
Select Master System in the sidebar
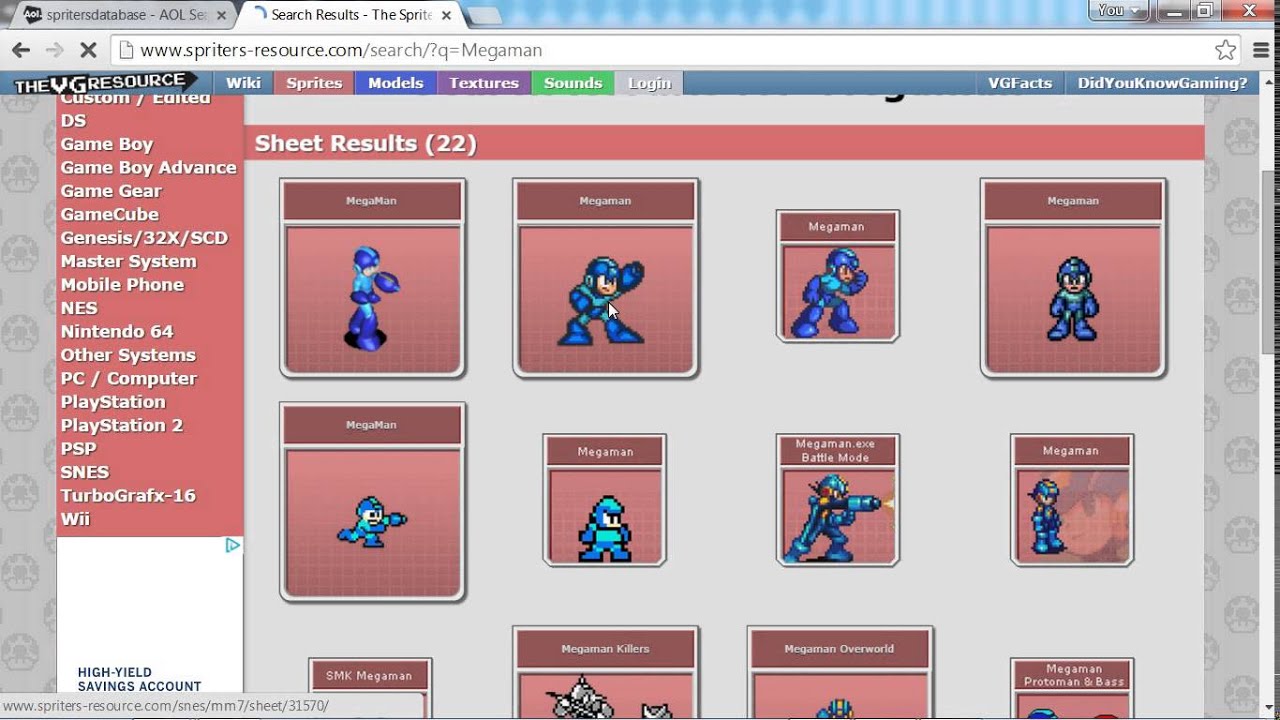(128, 261)
